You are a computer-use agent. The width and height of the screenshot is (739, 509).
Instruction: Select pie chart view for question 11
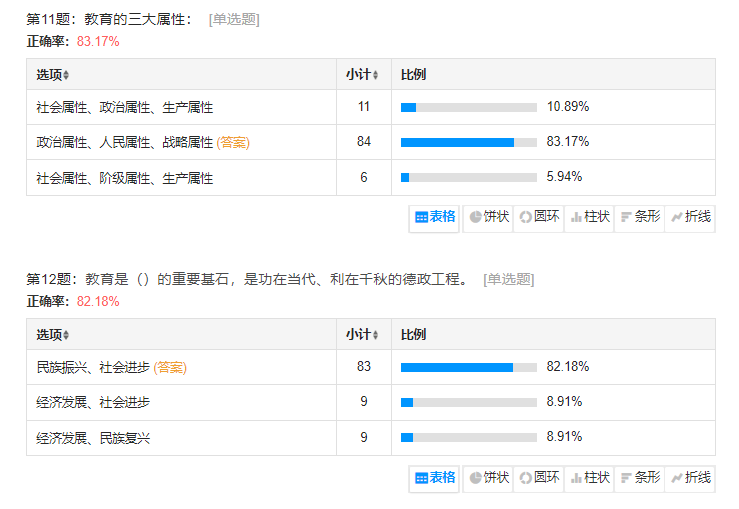[488, 216]
